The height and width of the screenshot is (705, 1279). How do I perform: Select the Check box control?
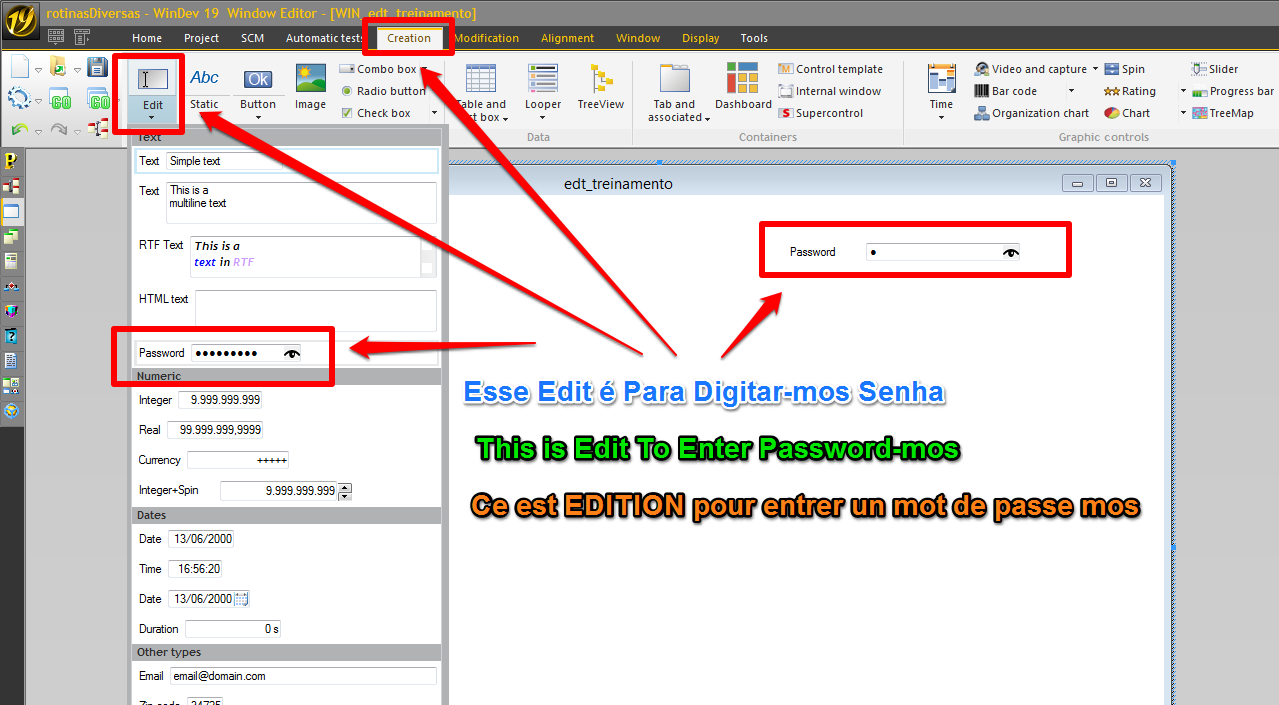pos(376,113)
